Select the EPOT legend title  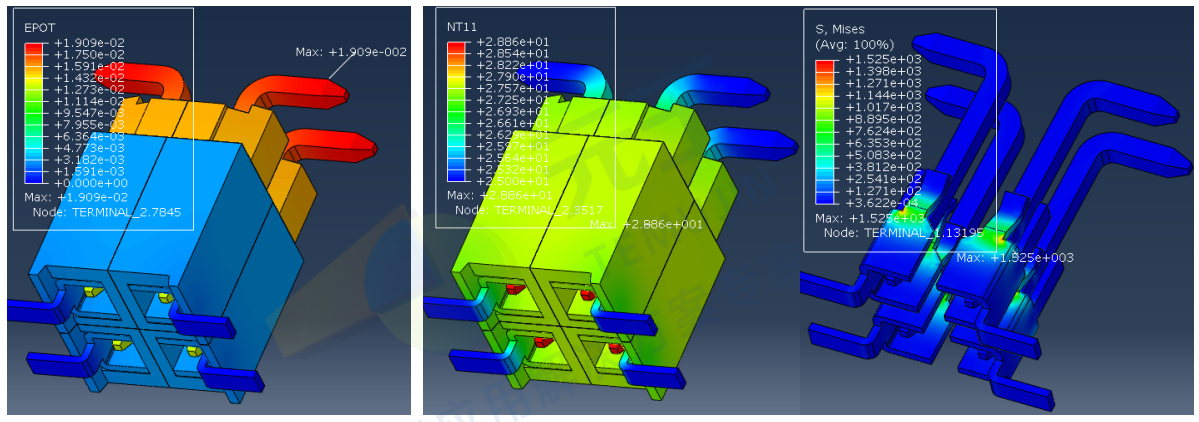click(x=39, y=28)
